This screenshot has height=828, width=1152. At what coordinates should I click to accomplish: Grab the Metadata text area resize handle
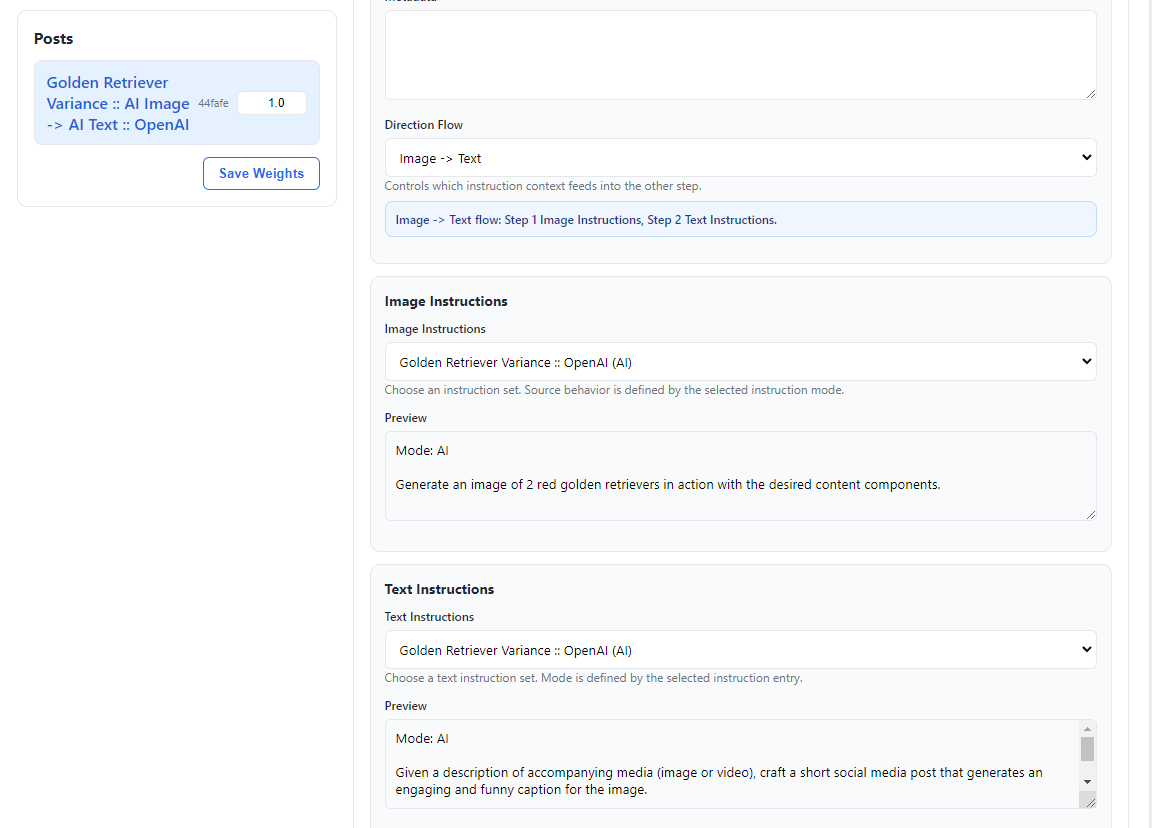[1090, 93]
